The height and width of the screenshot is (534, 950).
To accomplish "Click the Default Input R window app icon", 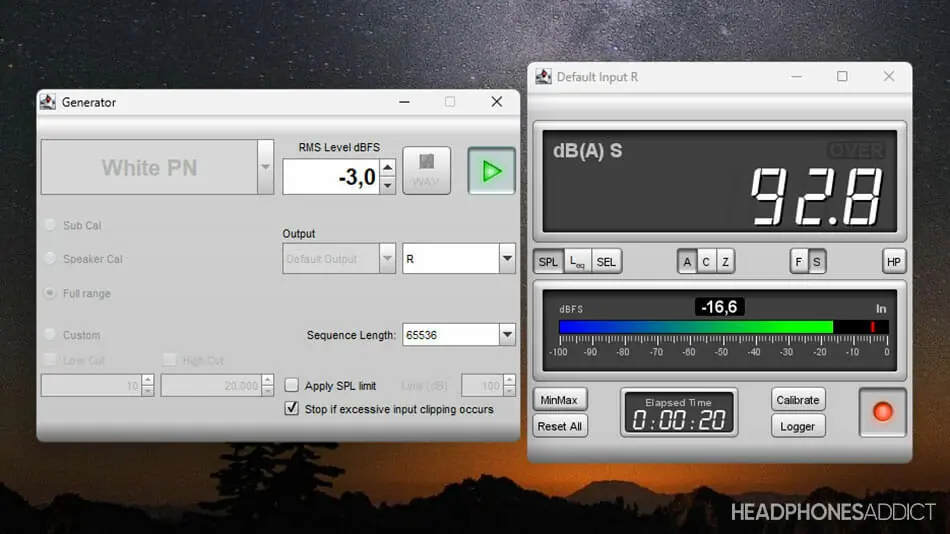I will tap(543, 77).
